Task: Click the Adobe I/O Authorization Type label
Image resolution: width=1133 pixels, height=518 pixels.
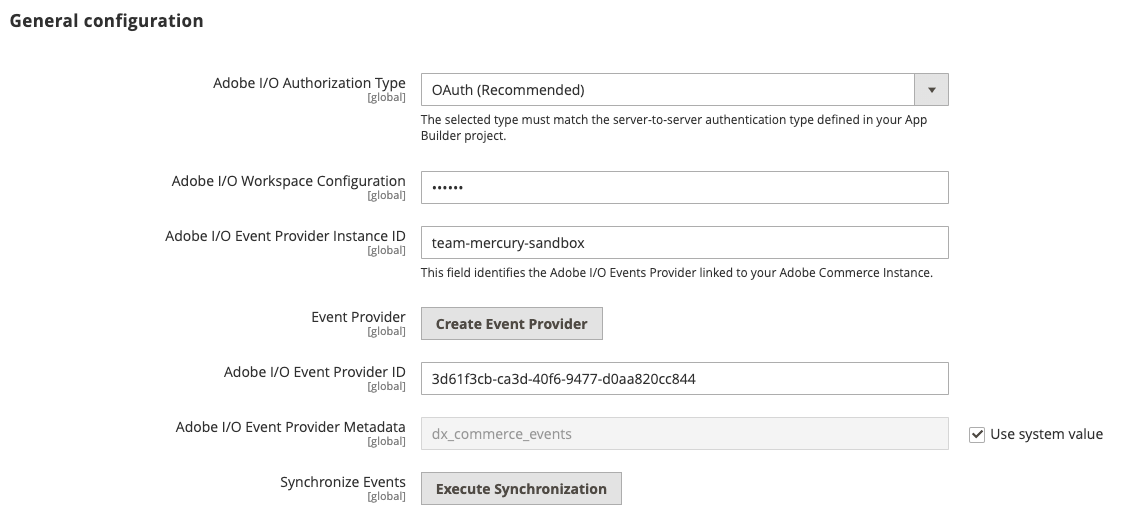Action: (x=309, y=83)
